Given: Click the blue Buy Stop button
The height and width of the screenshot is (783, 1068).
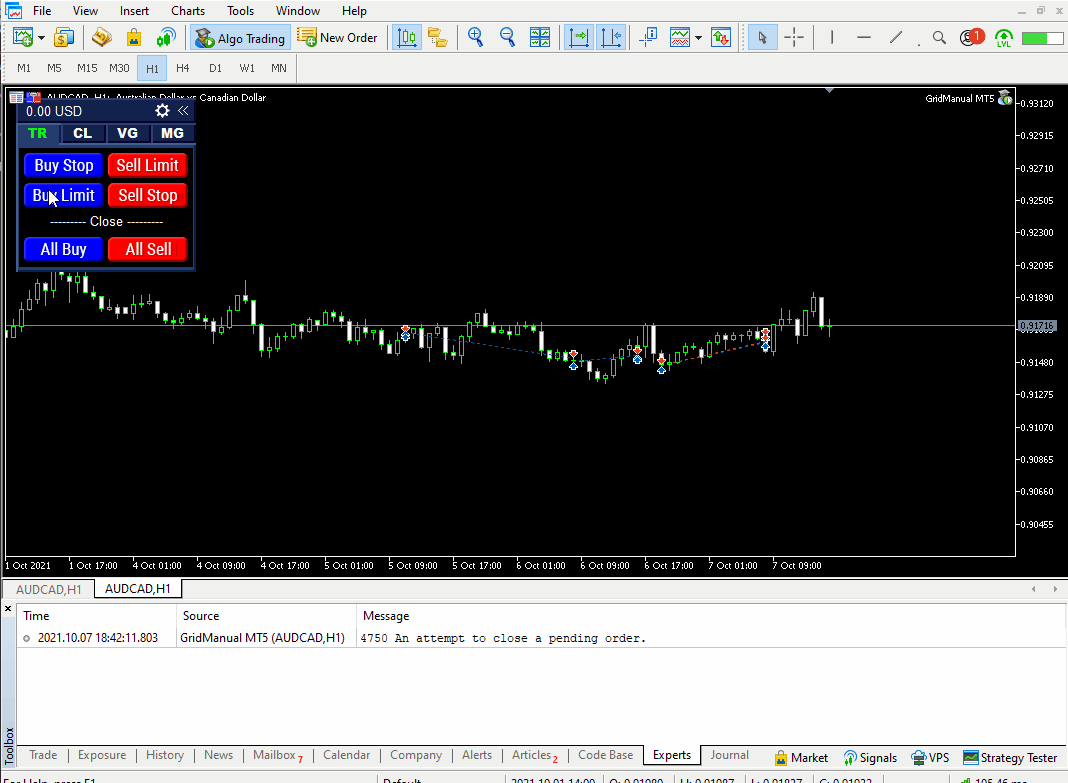Looking at the screenshot, I should click(63, 165).
